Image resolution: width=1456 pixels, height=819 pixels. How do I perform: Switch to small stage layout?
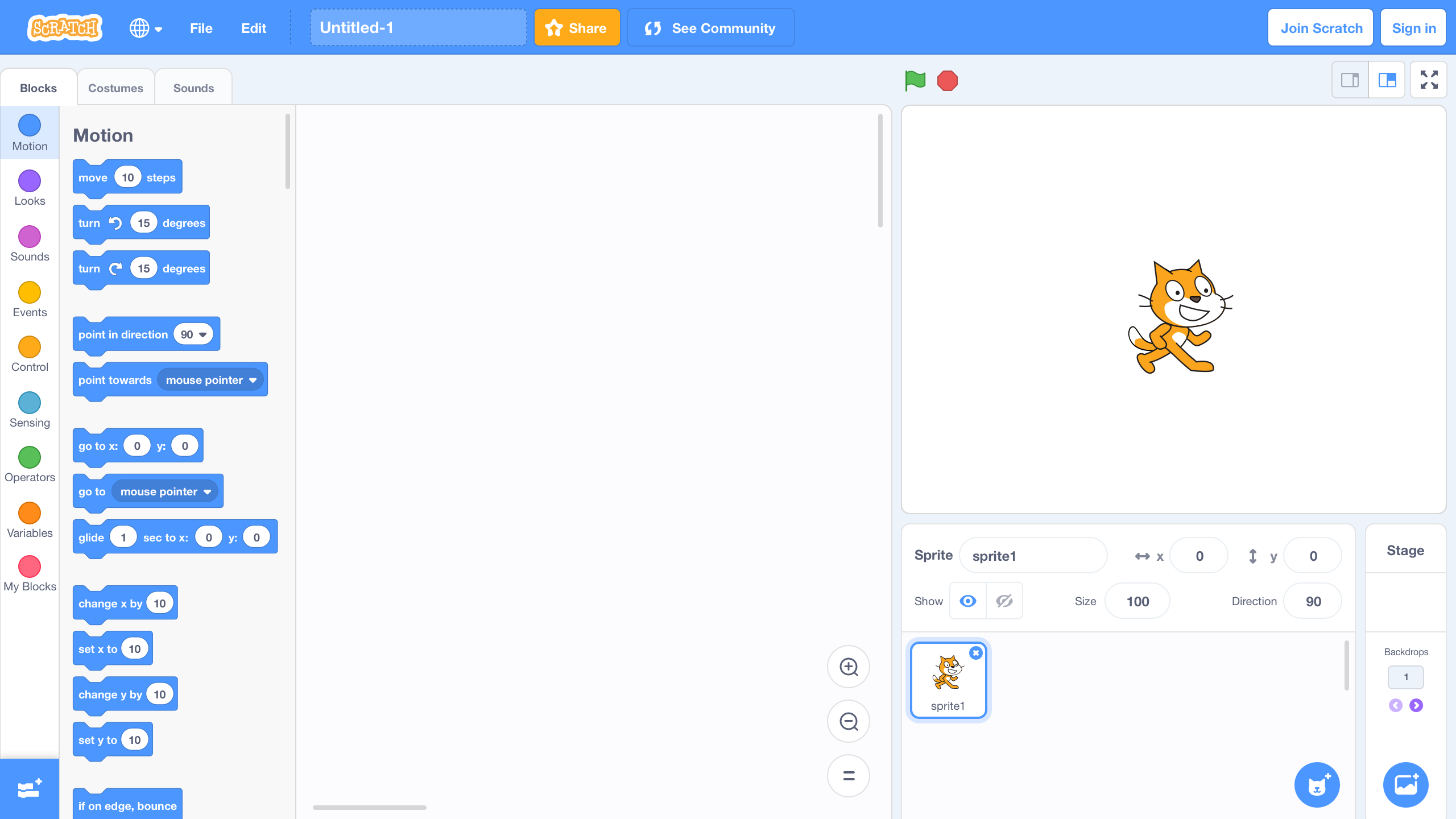click(1350, 80)
